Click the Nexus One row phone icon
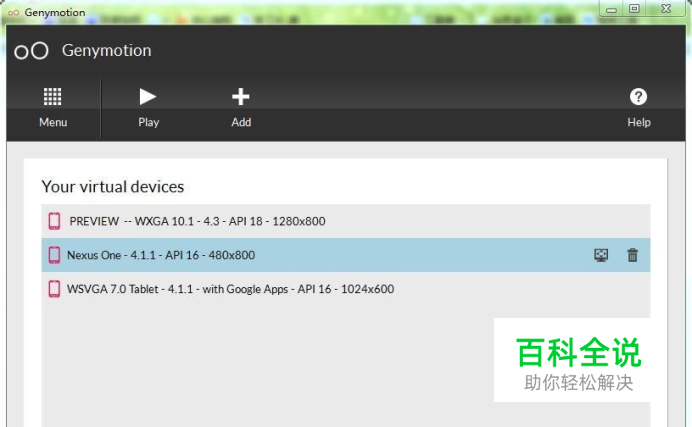The image size is (692, 427). [54, 255]
